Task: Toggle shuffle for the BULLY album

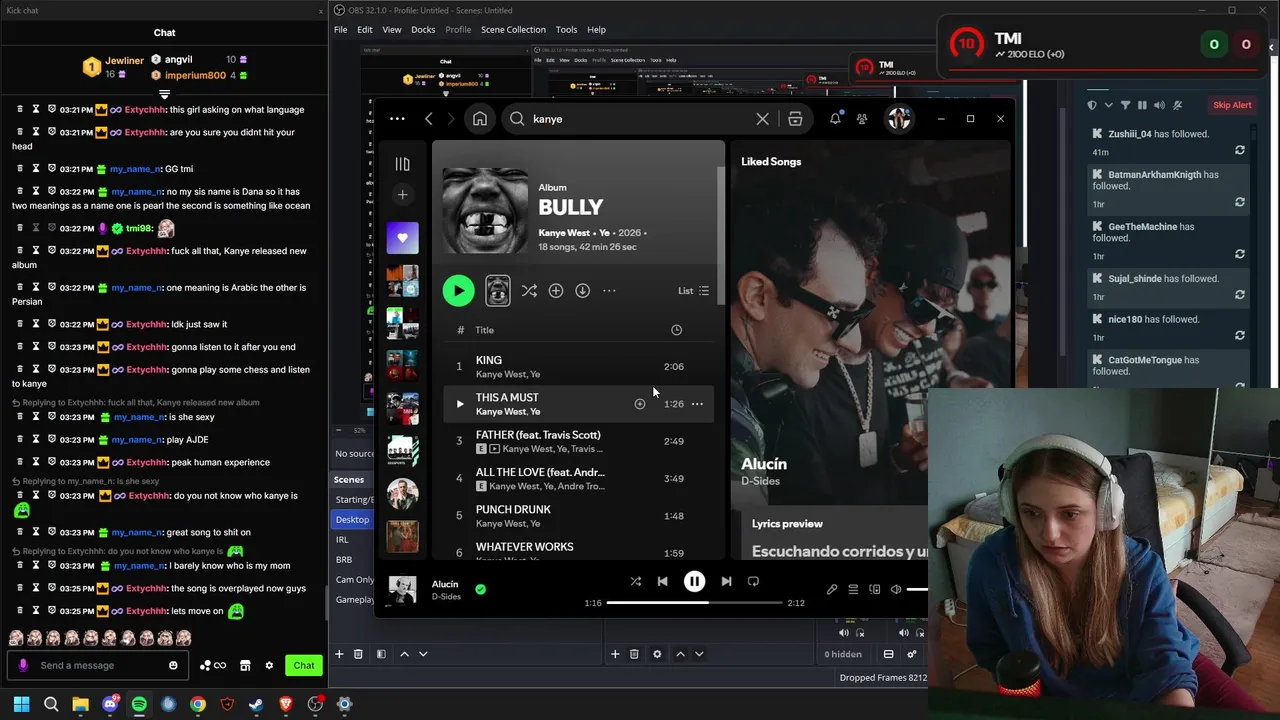Action: pos(529,291)
